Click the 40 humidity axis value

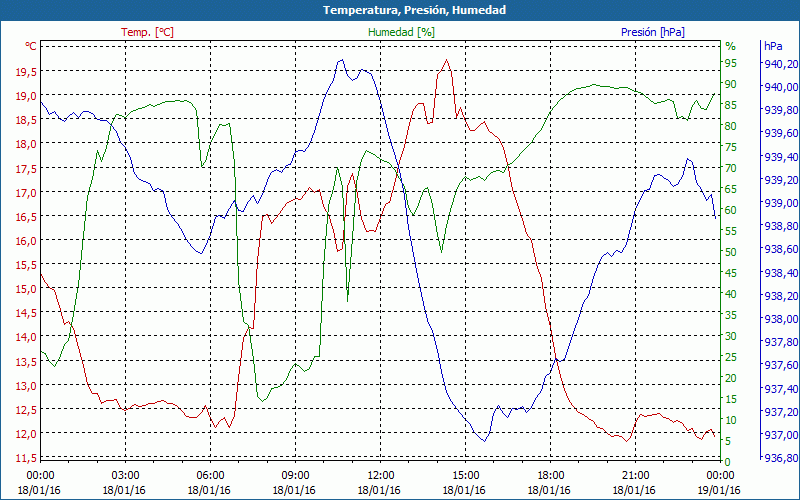coord(731,294)
